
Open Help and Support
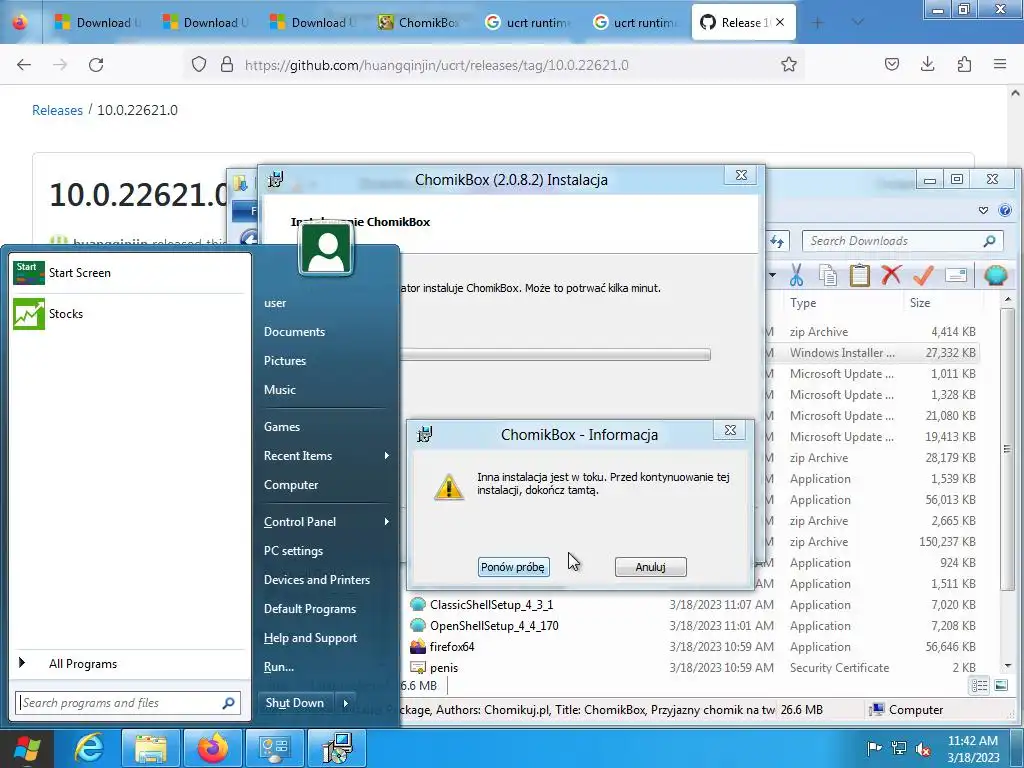pyautogui.click(x=310, y=638)
